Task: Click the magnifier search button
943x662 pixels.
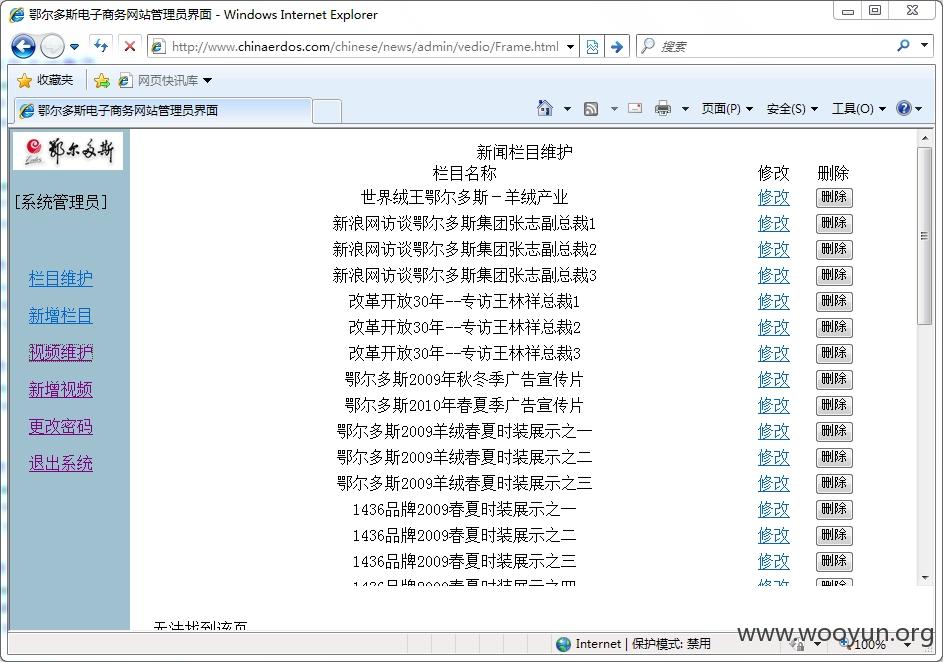Action: pyautogui.click(x=903, y=46)
